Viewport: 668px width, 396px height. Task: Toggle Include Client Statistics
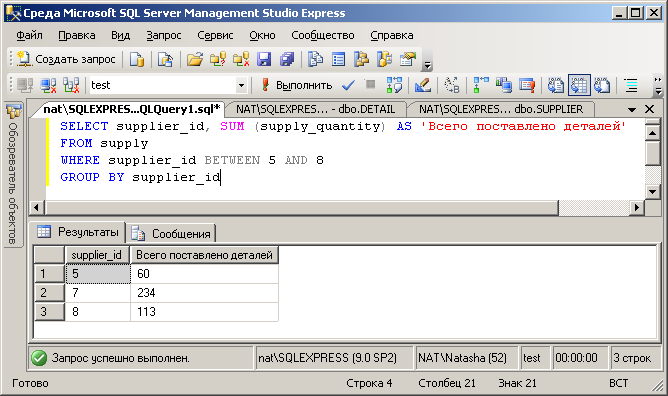pyautogui.click(x=504, y=85)
